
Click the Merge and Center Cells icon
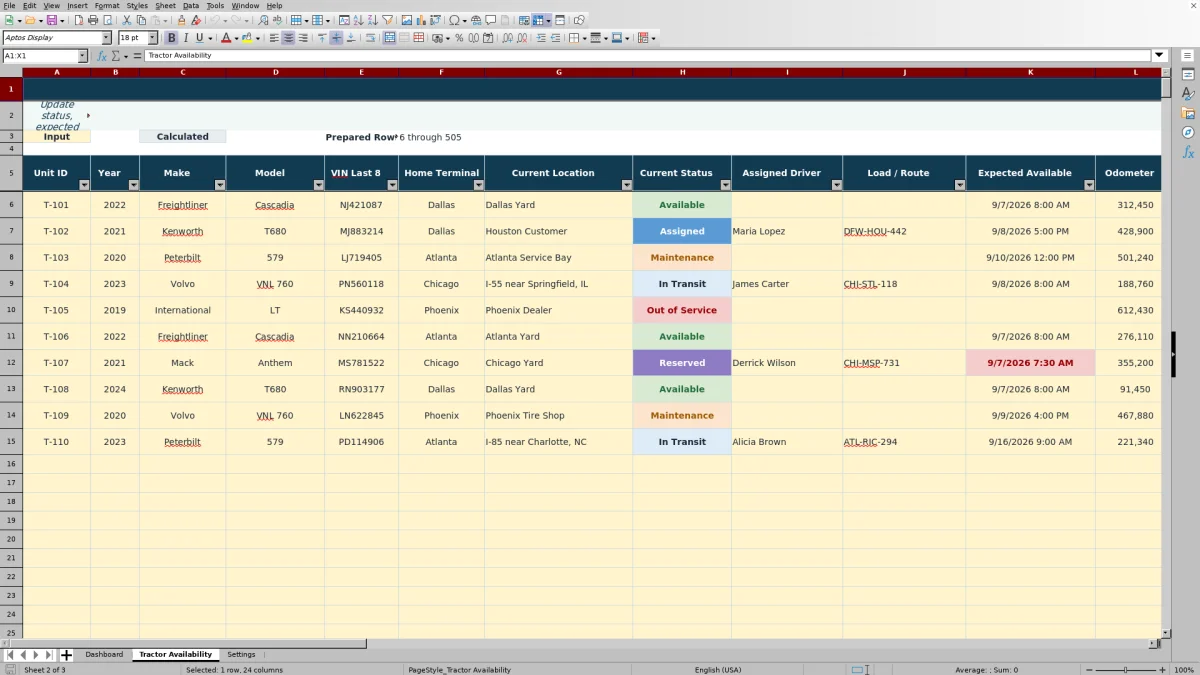pyautogui.click(x=389, y=38)
